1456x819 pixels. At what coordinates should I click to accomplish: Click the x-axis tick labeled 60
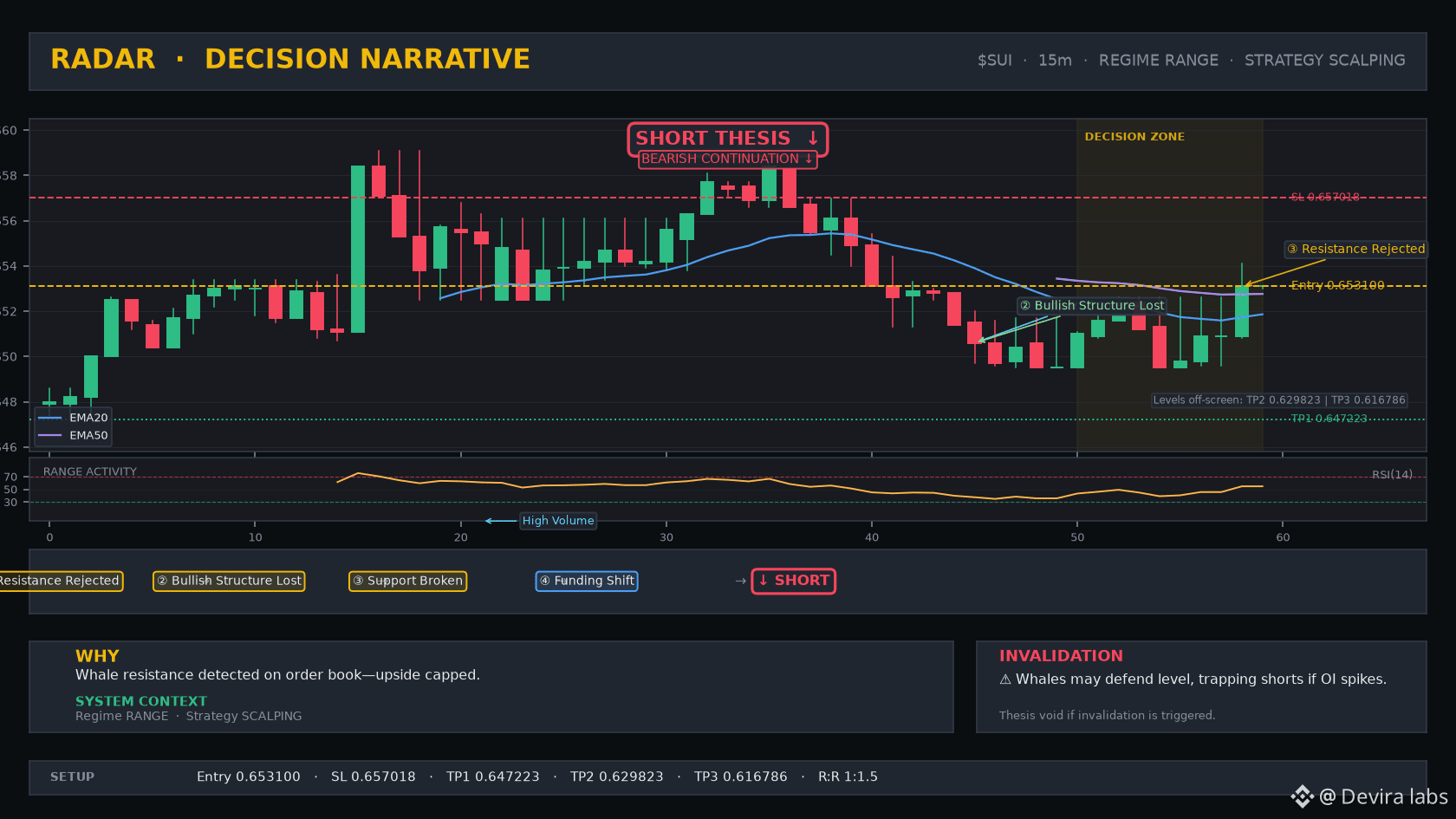pyautogui.click(x=1283, y=537)
